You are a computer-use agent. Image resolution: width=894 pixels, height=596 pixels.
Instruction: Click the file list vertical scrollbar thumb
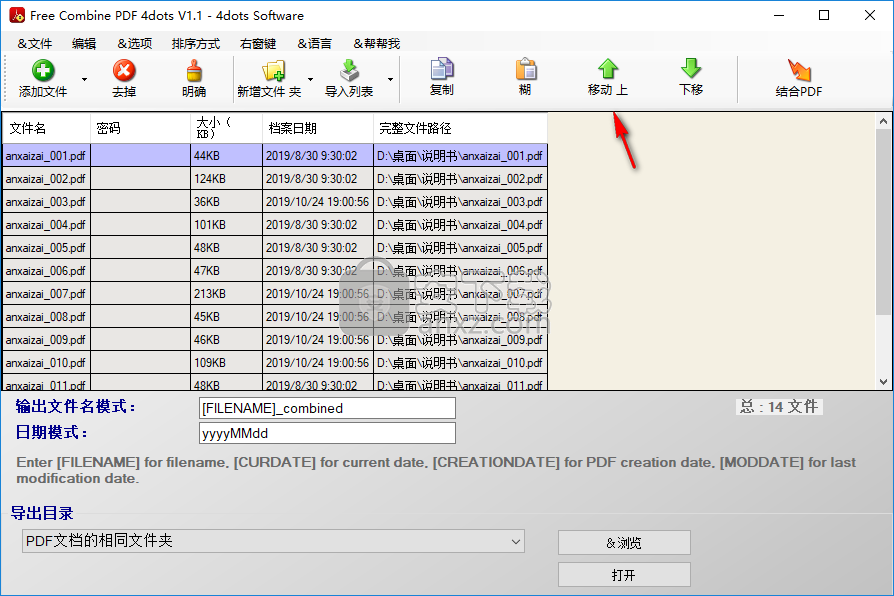point(883,222)
